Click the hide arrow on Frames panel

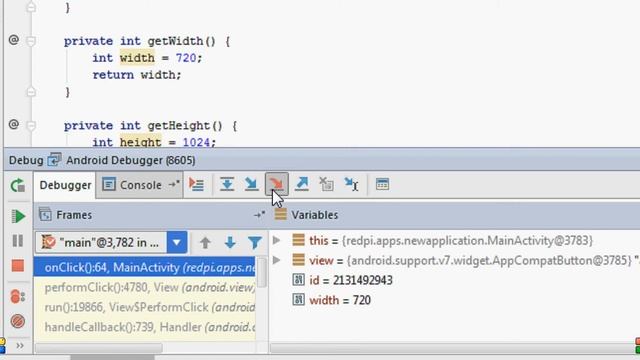(x=259, y=215)
